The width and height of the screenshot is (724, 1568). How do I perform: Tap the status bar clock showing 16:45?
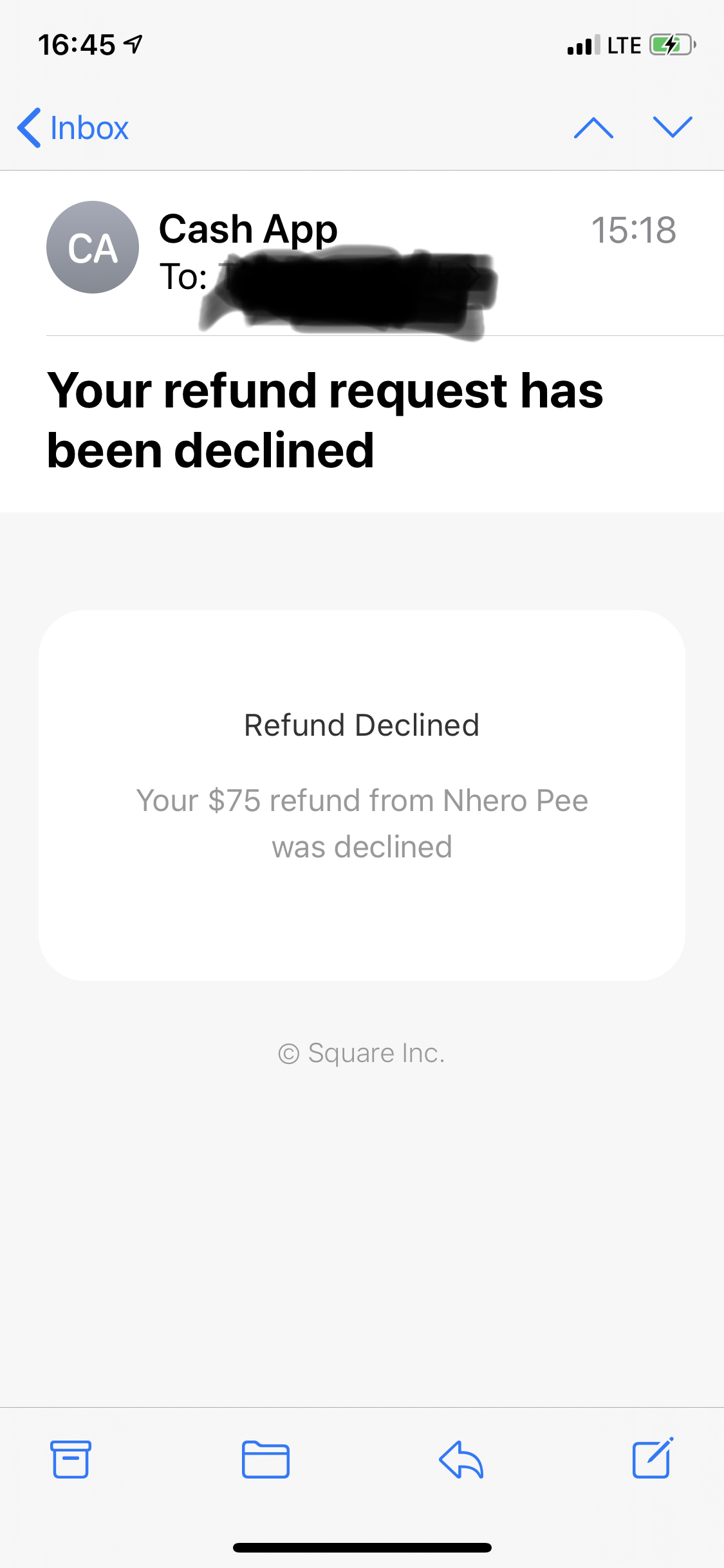(x=77, y=45)
